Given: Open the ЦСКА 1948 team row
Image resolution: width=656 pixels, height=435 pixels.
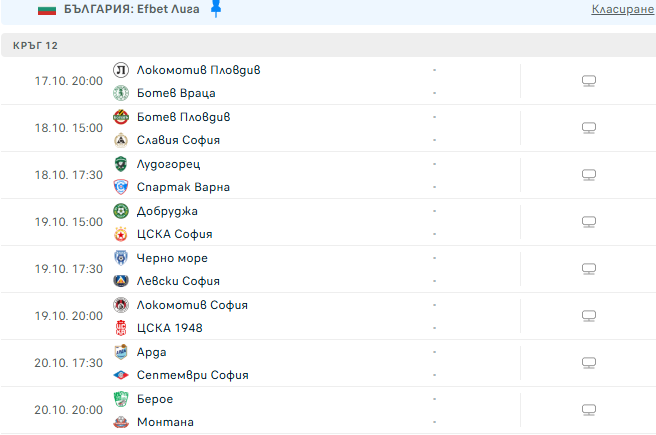Looking at the screenshot, I should 169,328.
